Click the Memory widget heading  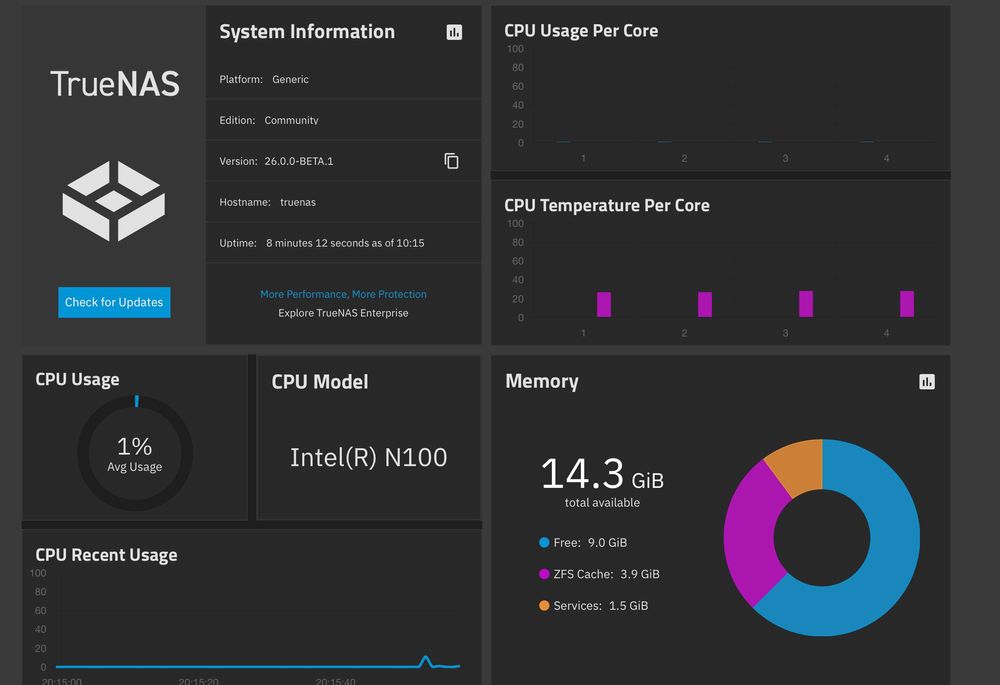pyautogui.click(x=541, y=381)
